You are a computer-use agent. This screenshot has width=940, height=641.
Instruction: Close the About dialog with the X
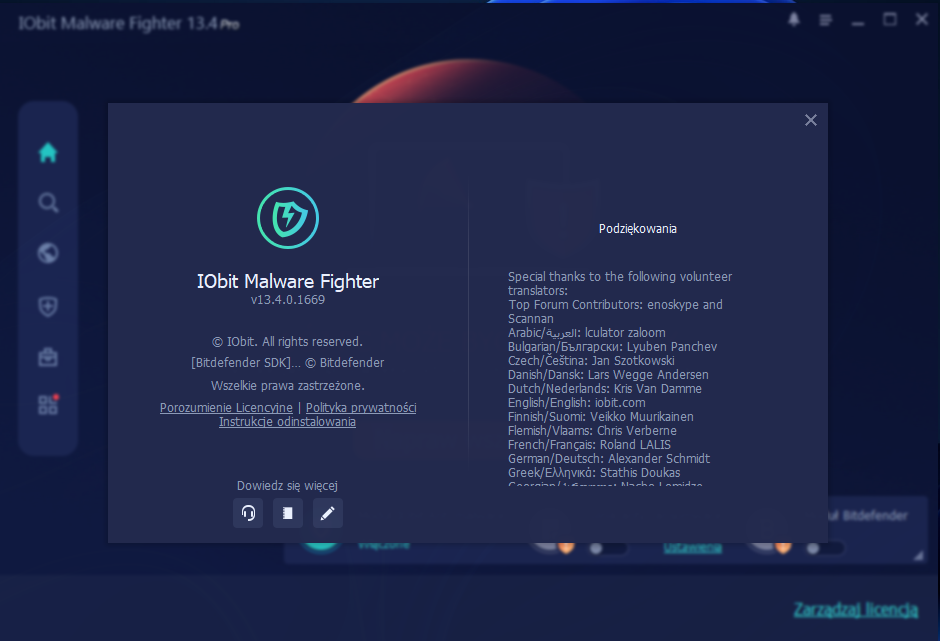point(811,121)
